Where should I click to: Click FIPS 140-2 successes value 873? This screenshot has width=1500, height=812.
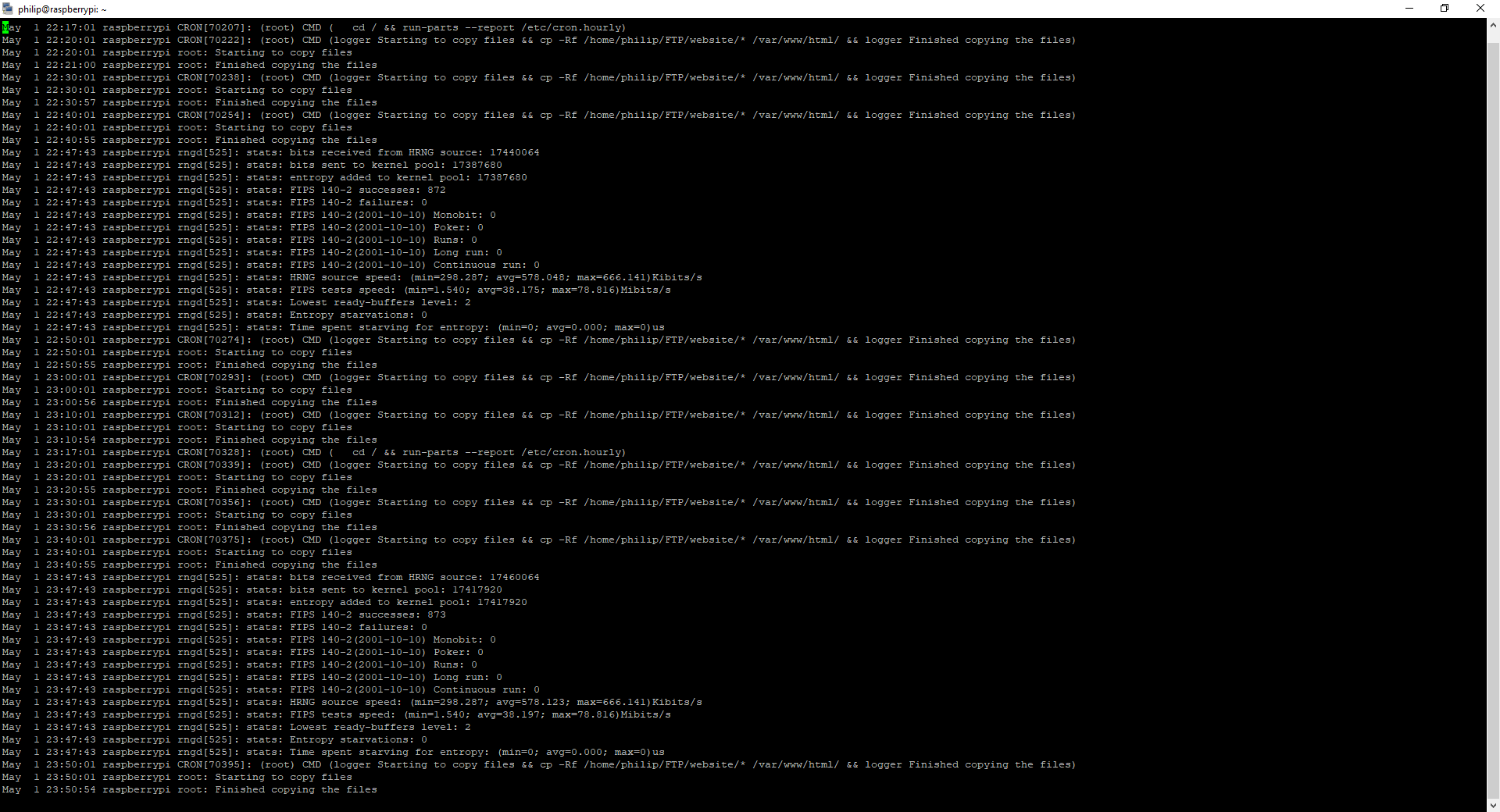click(x=437, y=614)
